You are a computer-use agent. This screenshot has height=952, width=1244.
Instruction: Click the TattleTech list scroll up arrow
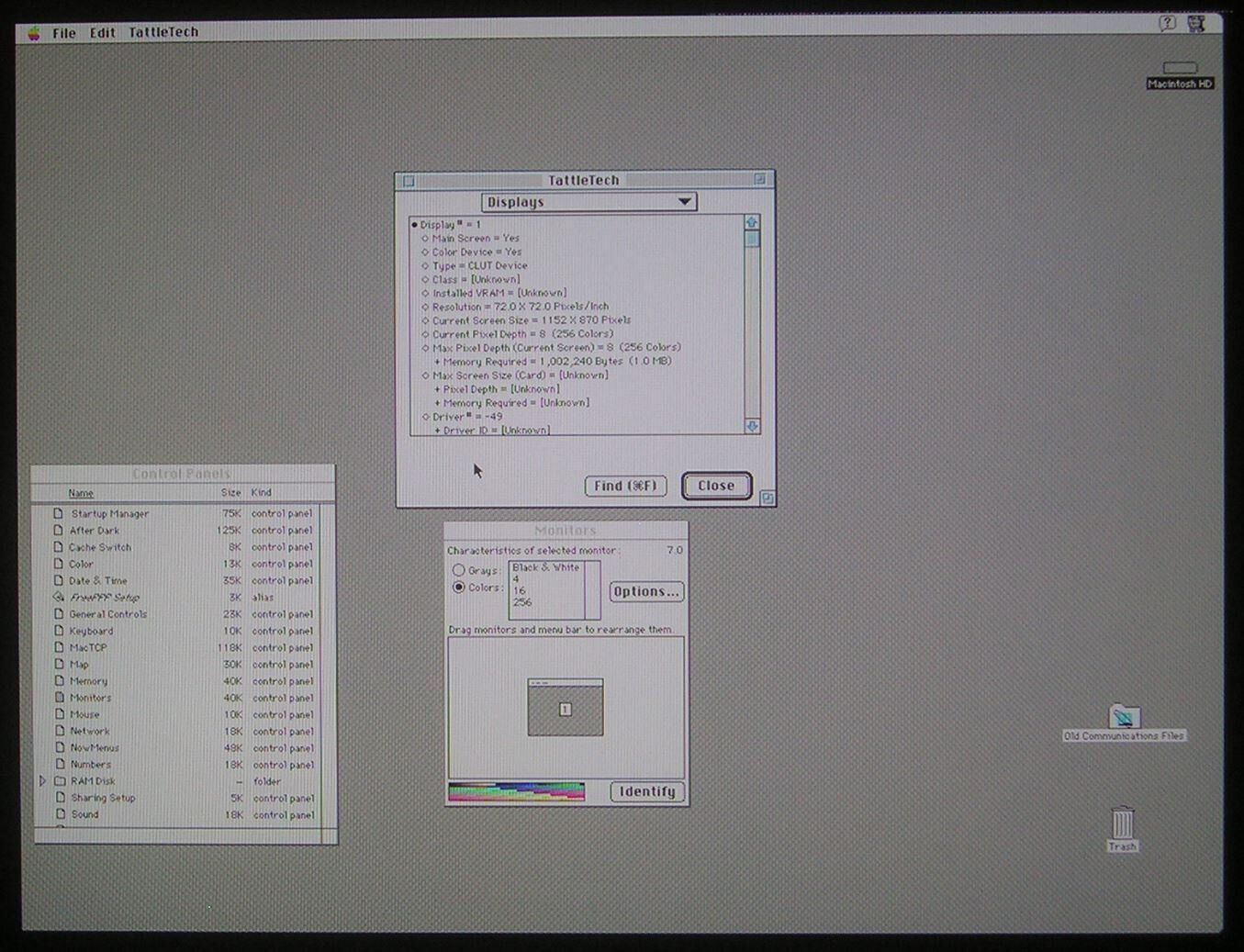(x=752, y=222)
